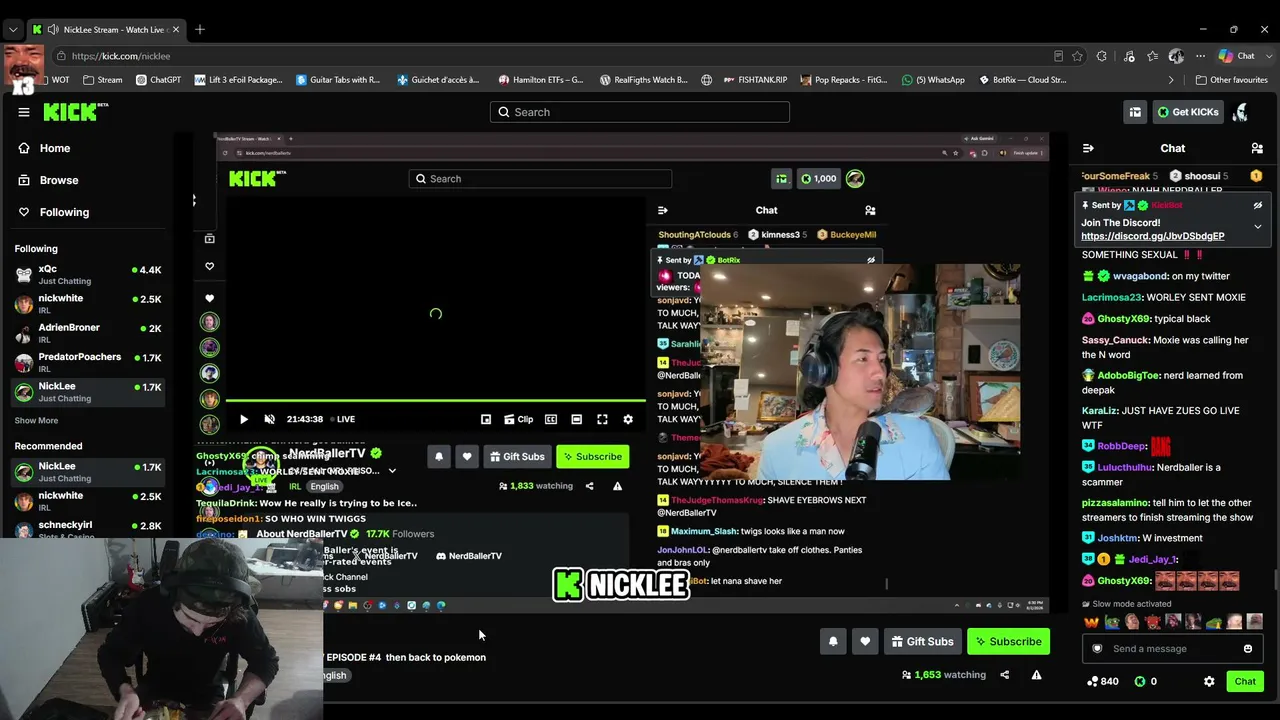This screenshot has width=1280, height=720.
Task: Unmute audio in the streamed NerdBallerTV player
Action: pos(269,419)
